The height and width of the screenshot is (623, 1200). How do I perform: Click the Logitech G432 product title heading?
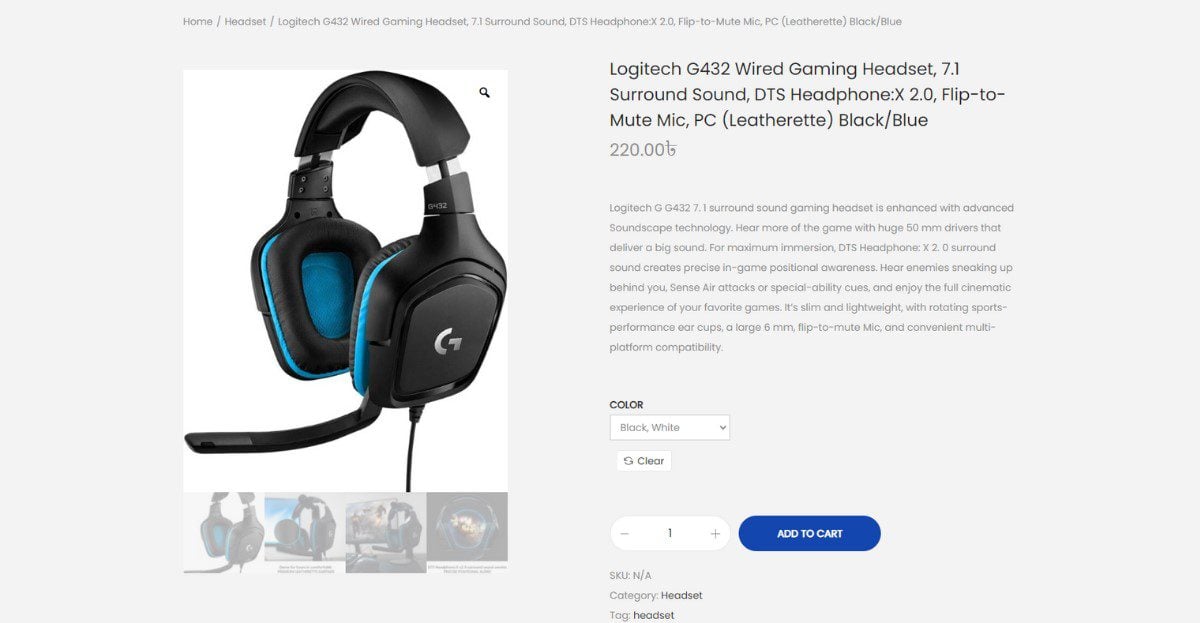[808, 95]
